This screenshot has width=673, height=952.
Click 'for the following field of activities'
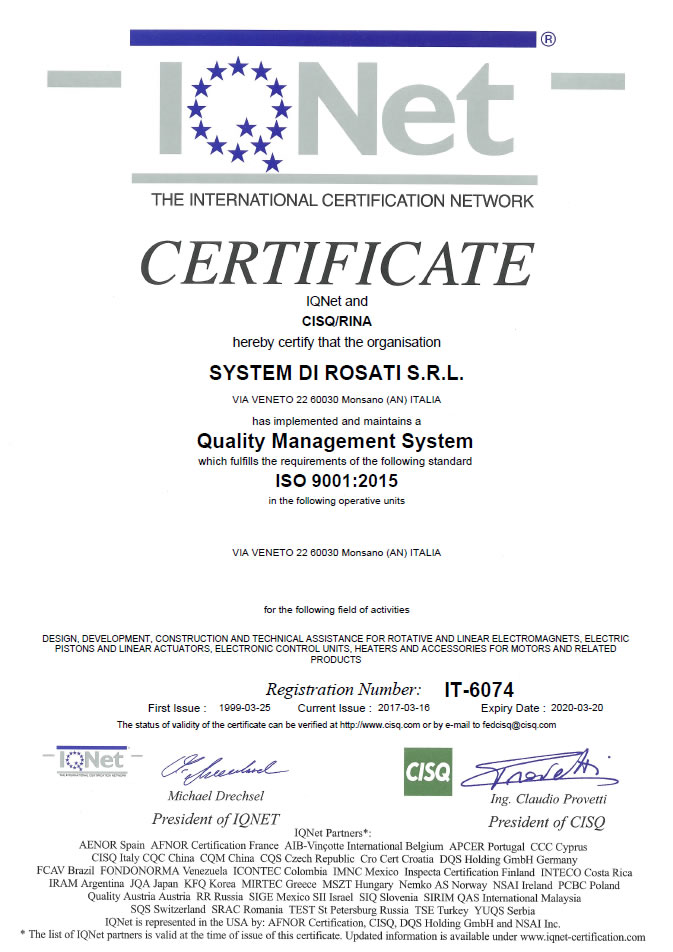point(336,610)
